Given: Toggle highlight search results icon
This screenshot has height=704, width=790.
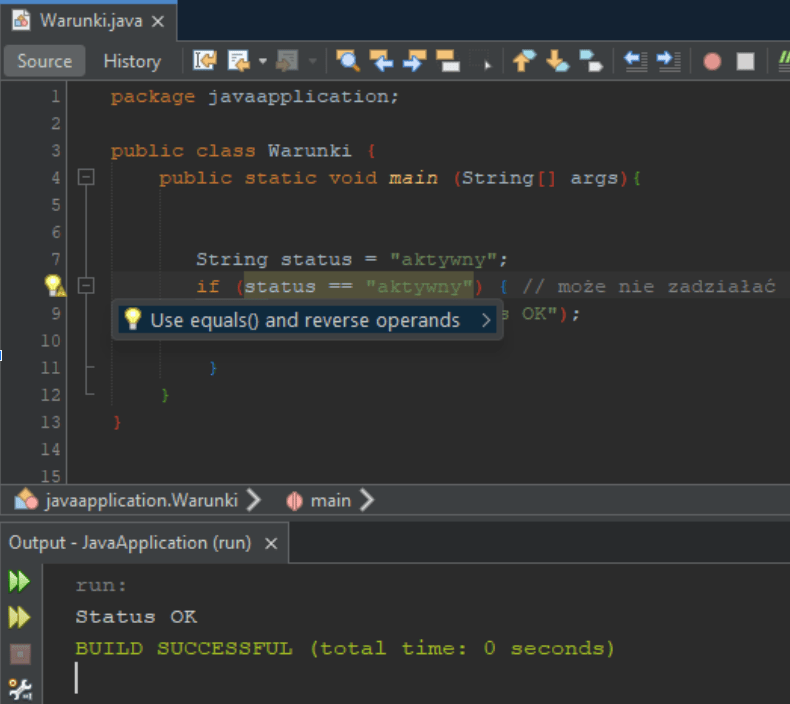Looking at the screenshot, I should pos(446,61).
